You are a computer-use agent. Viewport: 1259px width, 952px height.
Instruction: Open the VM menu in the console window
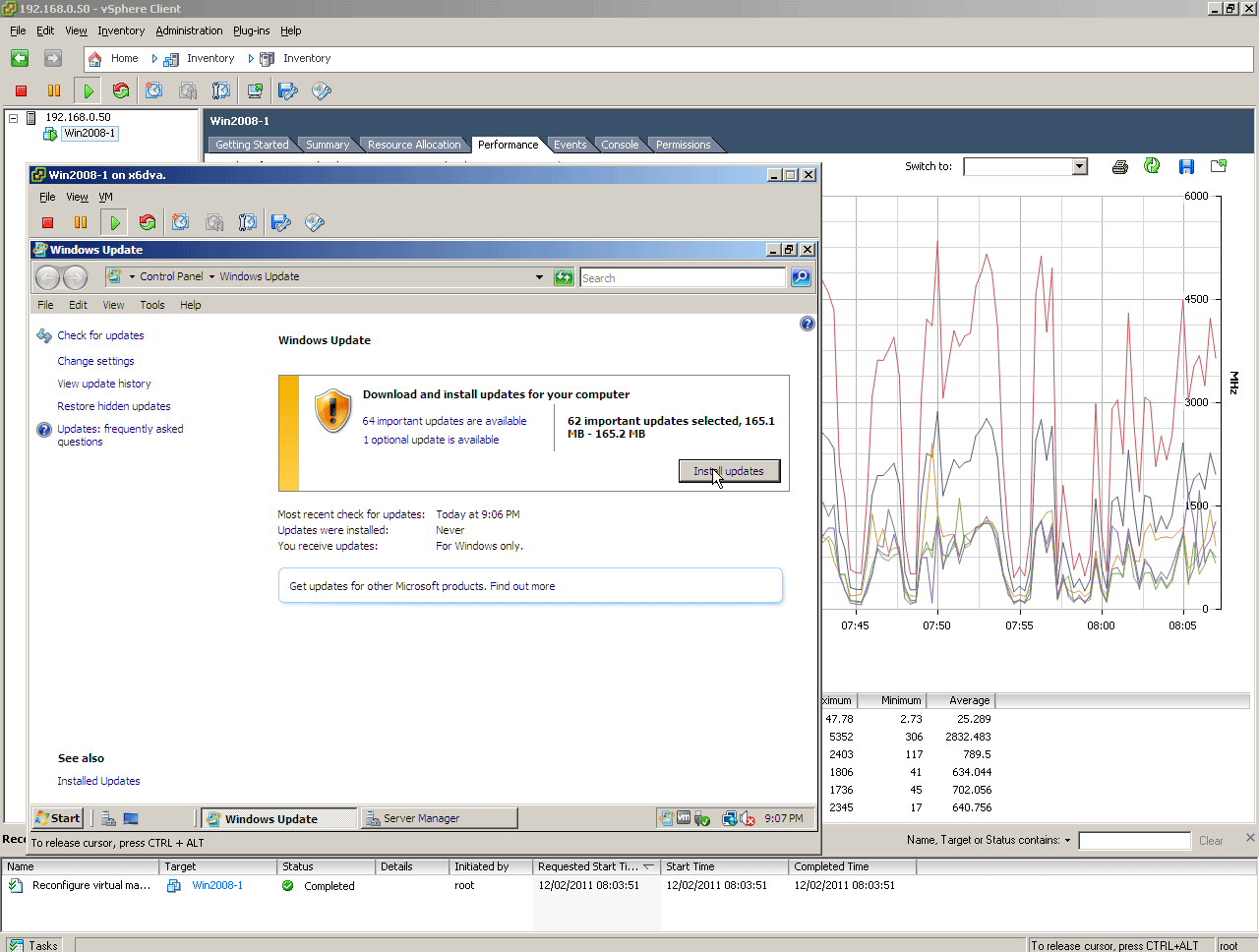pyautogui.click(x=105, y=197)
